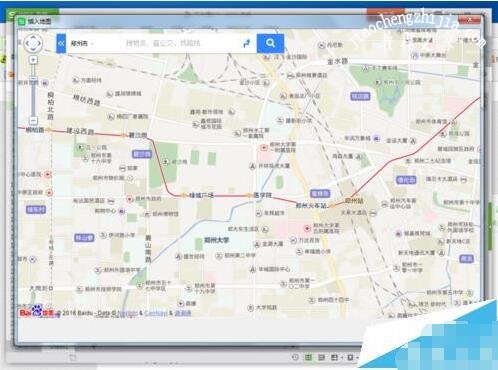Click the plus zoom-in button
Viewport: 498px width, 370px height.
tap(33, 60)
